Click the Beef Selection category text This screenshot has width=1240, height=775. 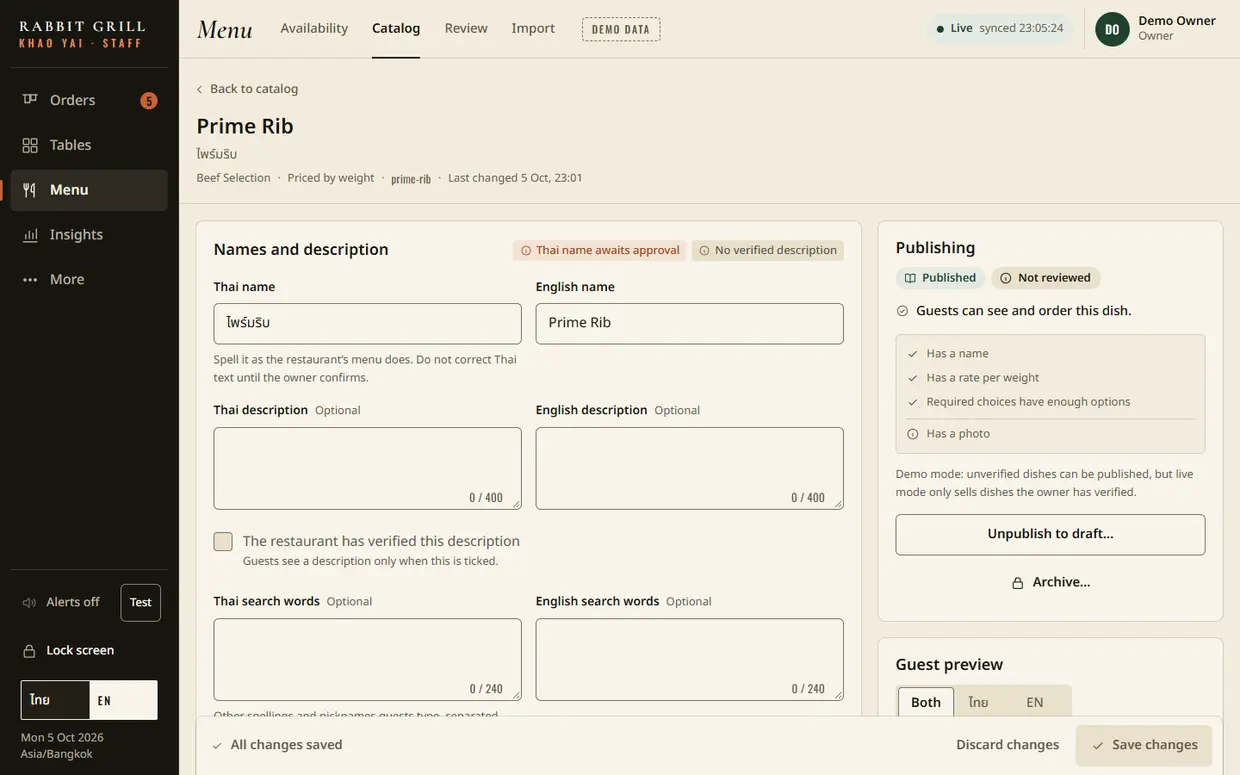233,178
